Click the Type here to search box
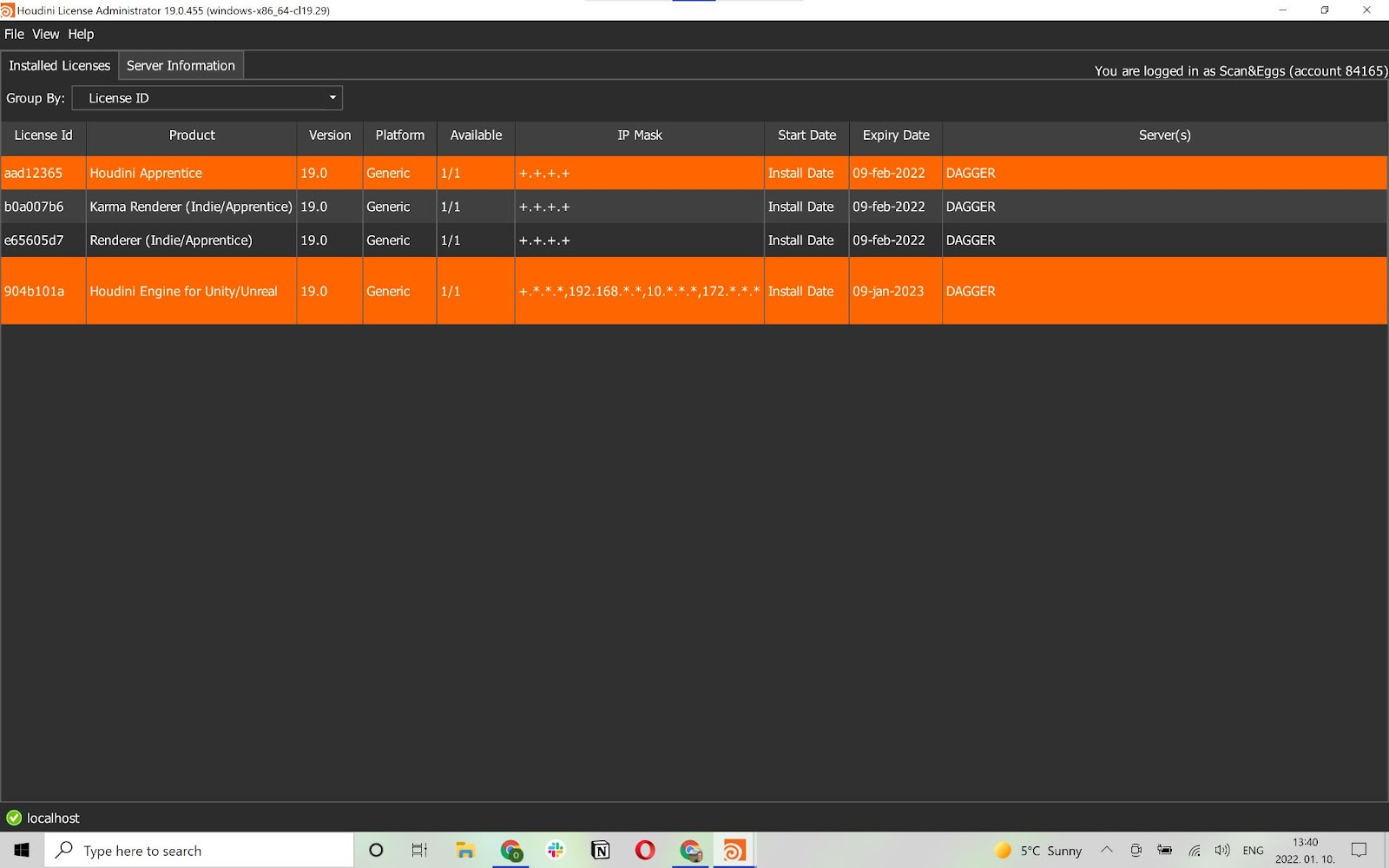Viewport: 1389px width, 868px height. [200, 851]
